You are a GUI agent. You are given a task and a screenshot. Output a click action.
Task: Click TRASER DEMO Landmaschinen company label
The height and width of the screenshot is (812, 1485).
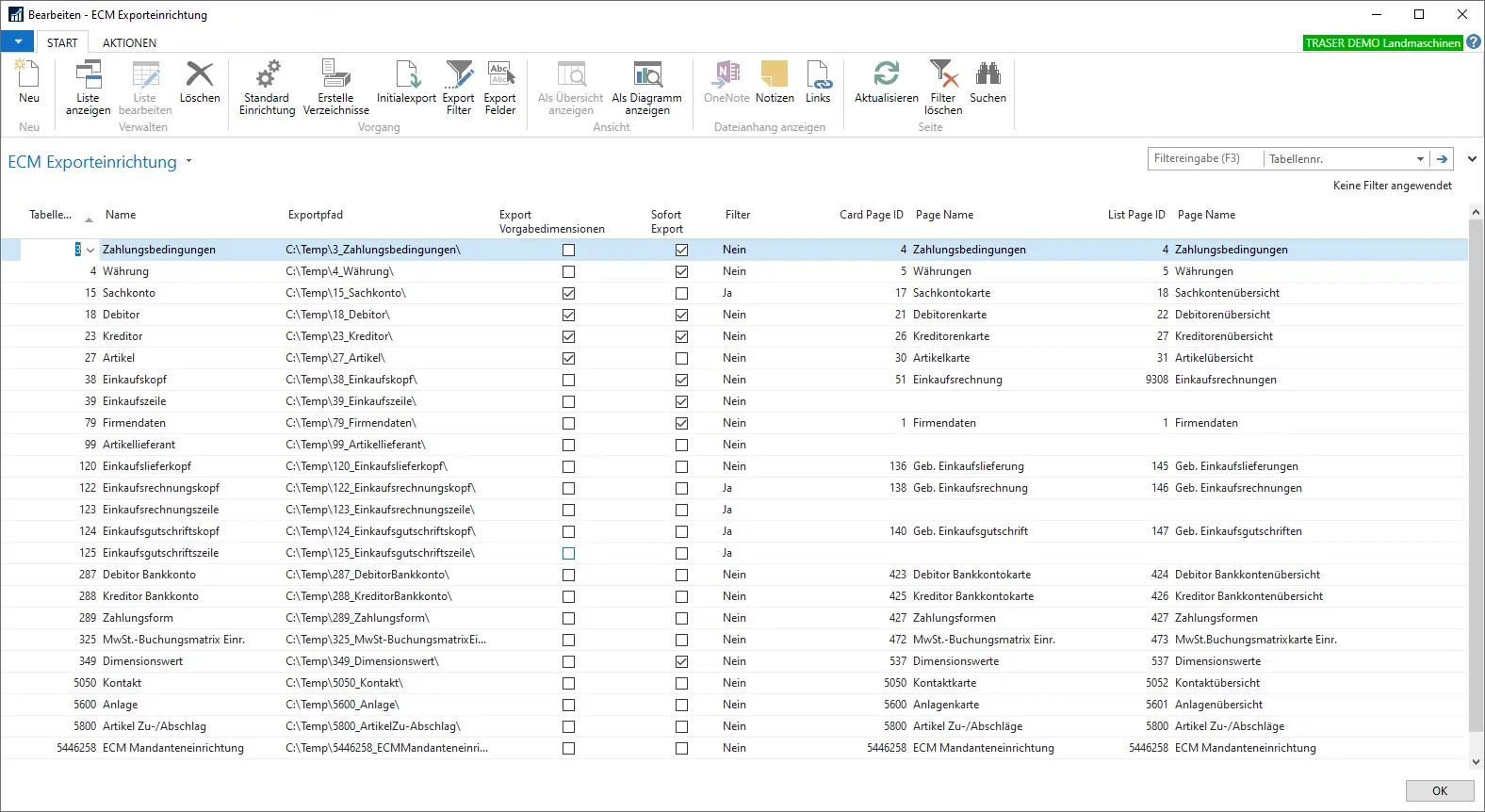pos(1382,42)
